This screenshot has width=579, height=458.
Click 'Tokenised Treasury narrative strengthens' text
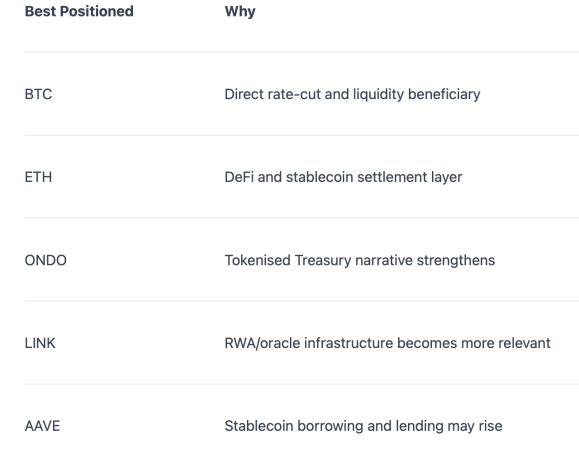point(360,260)
